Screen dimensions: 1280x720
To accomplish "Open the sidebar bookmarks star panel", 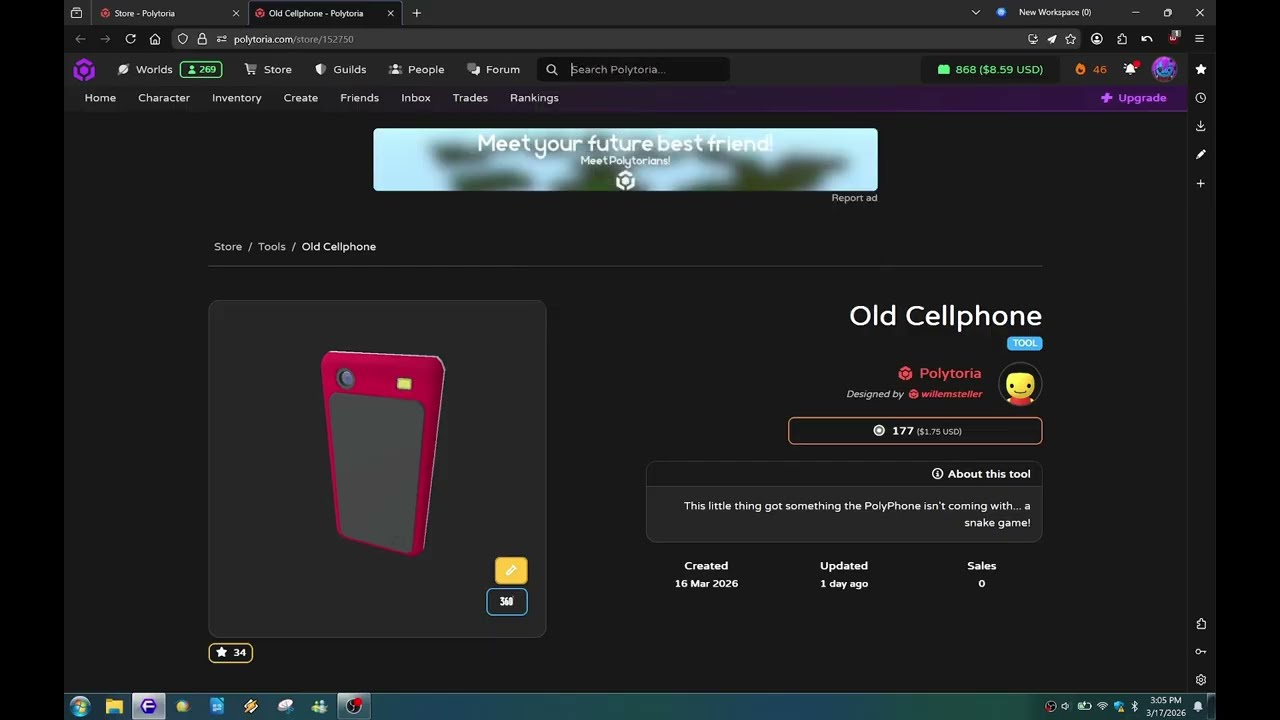I will point(1201,69).
